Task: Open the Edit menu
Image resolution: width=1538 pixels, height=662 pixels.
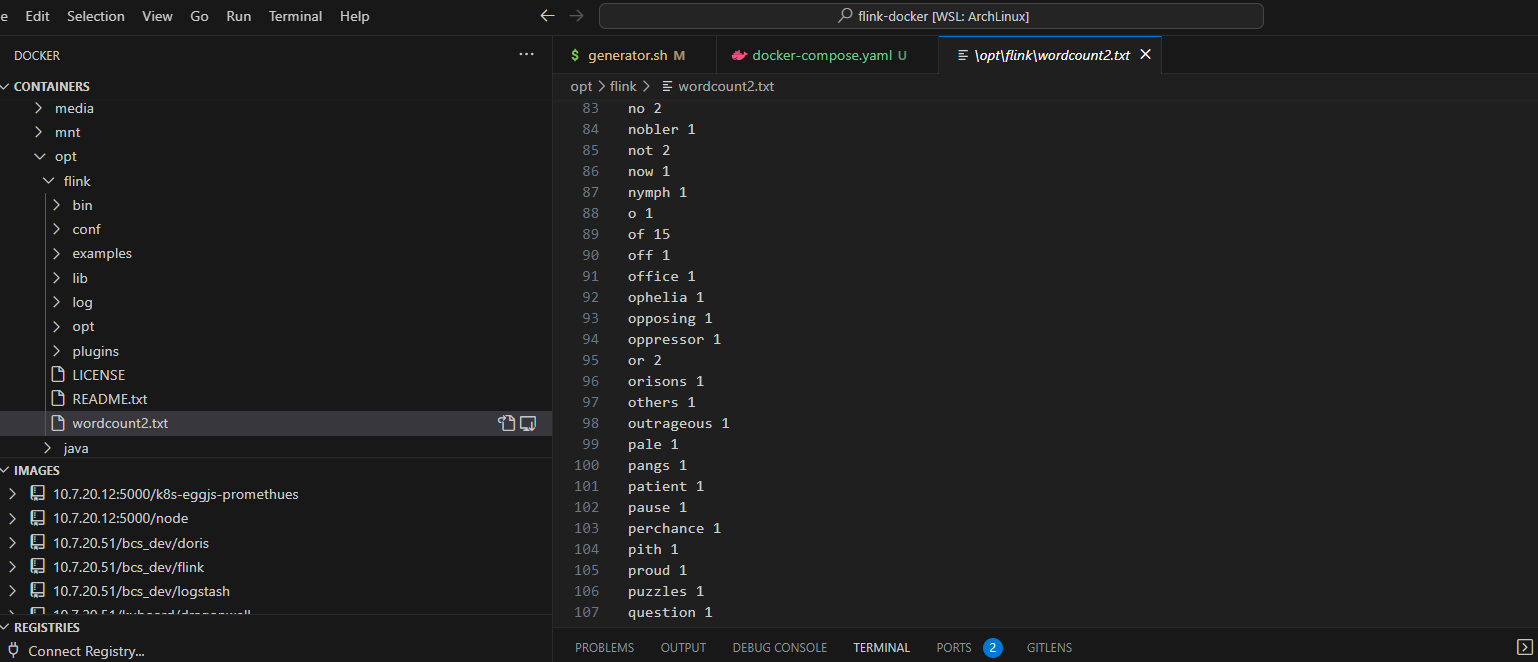Action: coord(37,16)
